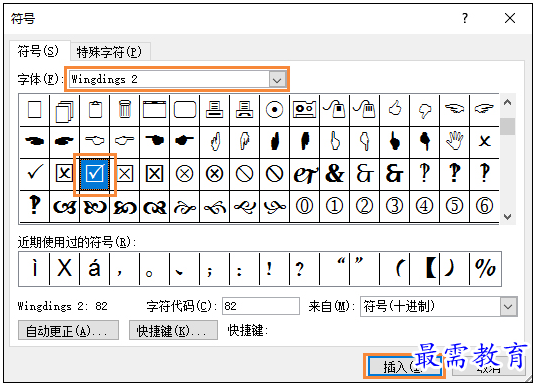Viewport: 536px width, 387px height.
Task: Click the 快捷键(K)... button
Action: [173, 330]
